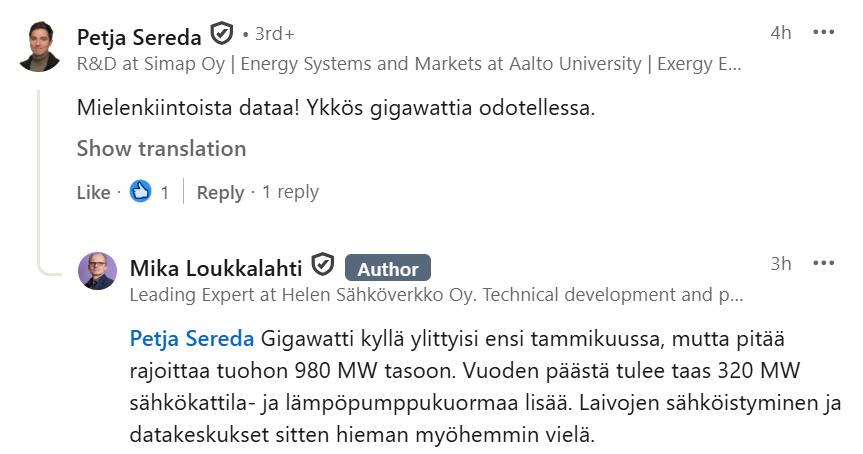Click the thumbs-up reaction icon
Image resolution: width=863 pixels, height=454 pixels.
(x=141, y=192)
